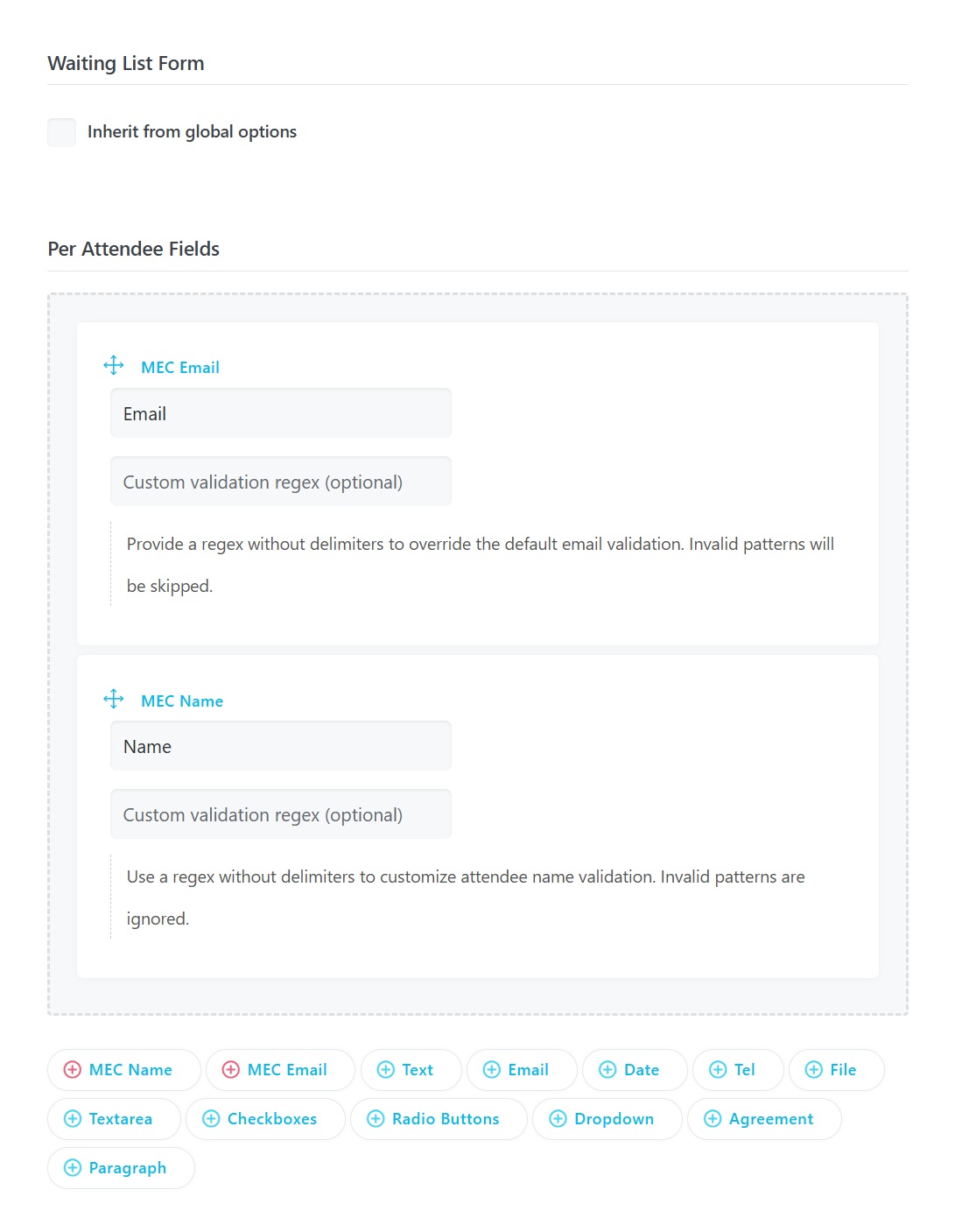955x1232 pixels.
Task: Click the plus icon on the File button
Action: tap(814, 1069)
